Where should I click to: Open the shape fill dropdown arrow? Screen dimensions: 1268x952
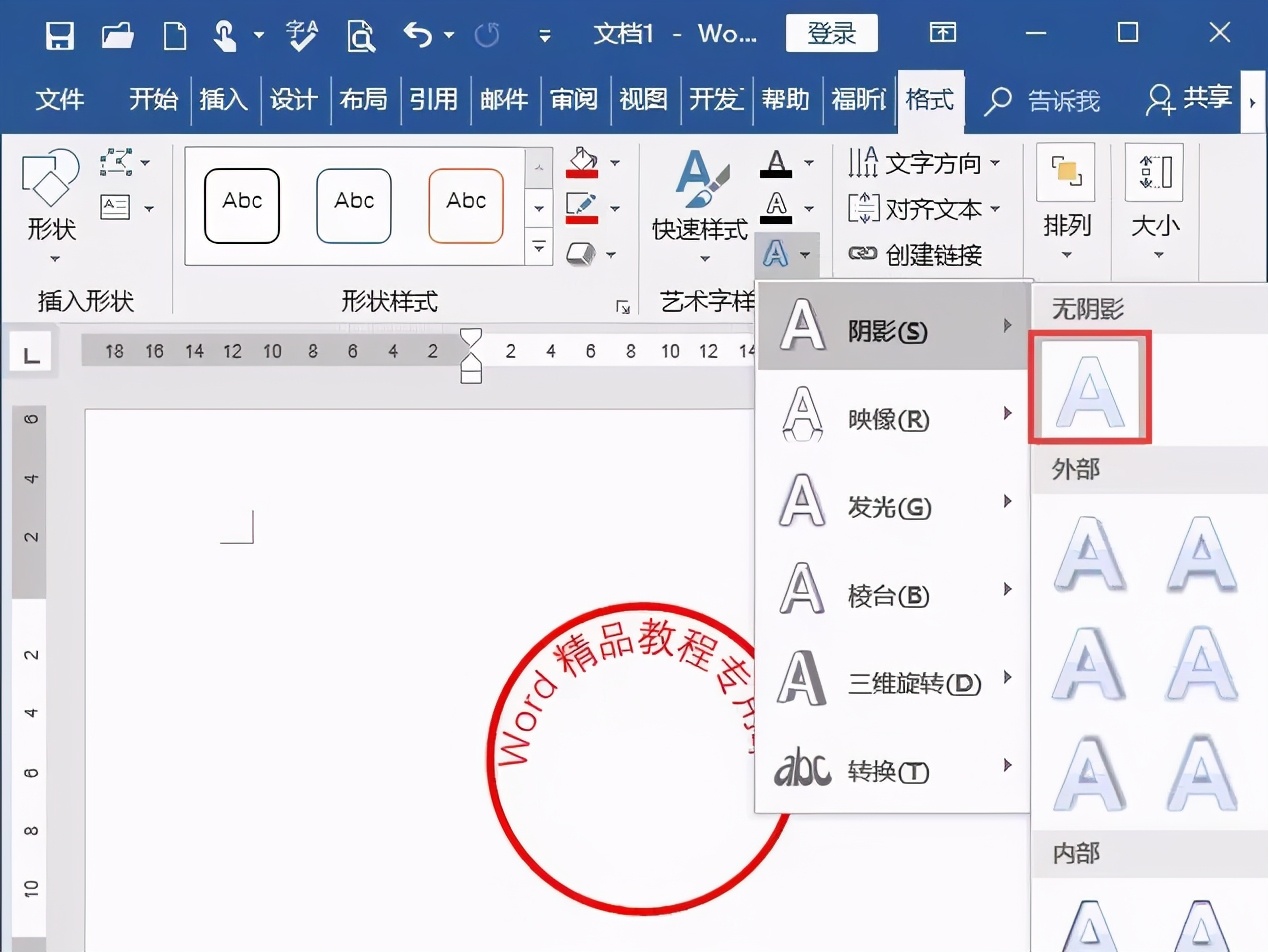pyautogui.click(x=614, y=163)
